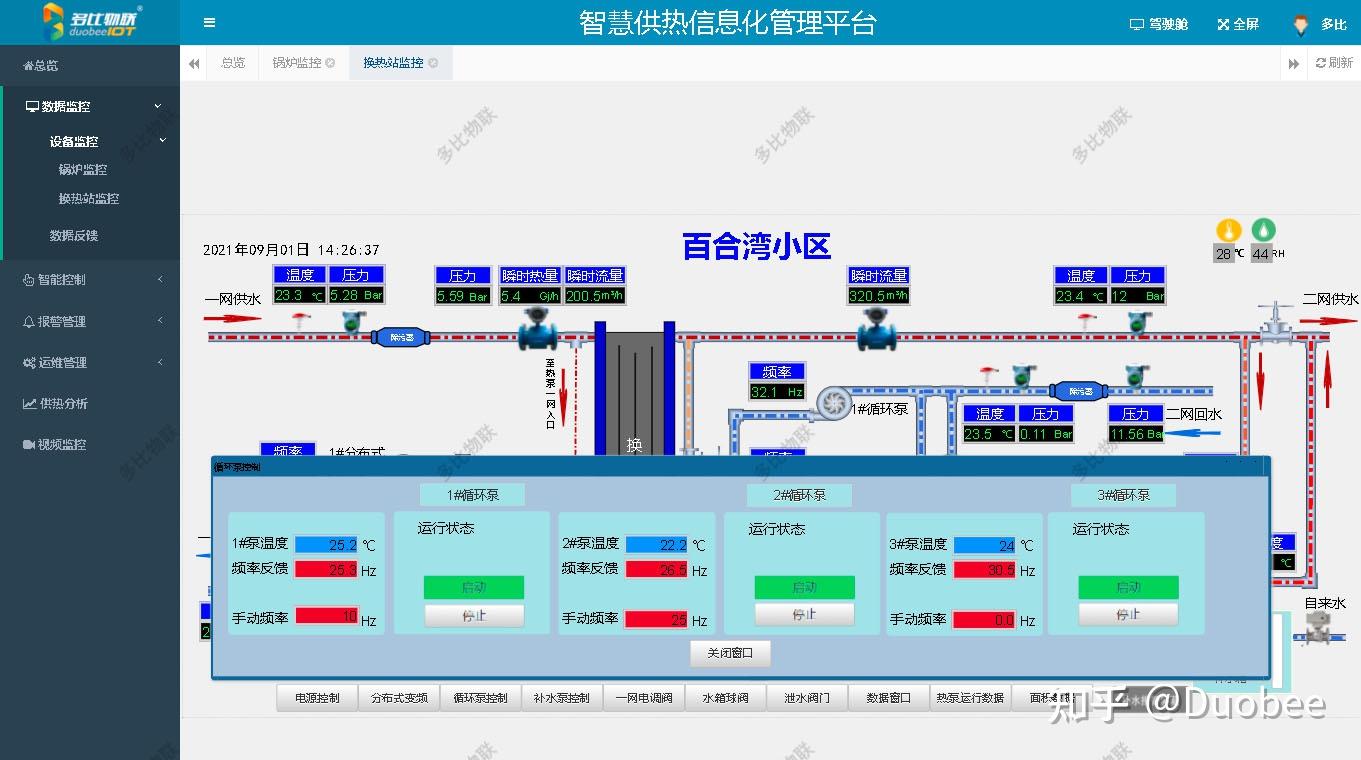Open the 循环泵控制 panel button
The image size is (1361, 760).
point(480,698)
